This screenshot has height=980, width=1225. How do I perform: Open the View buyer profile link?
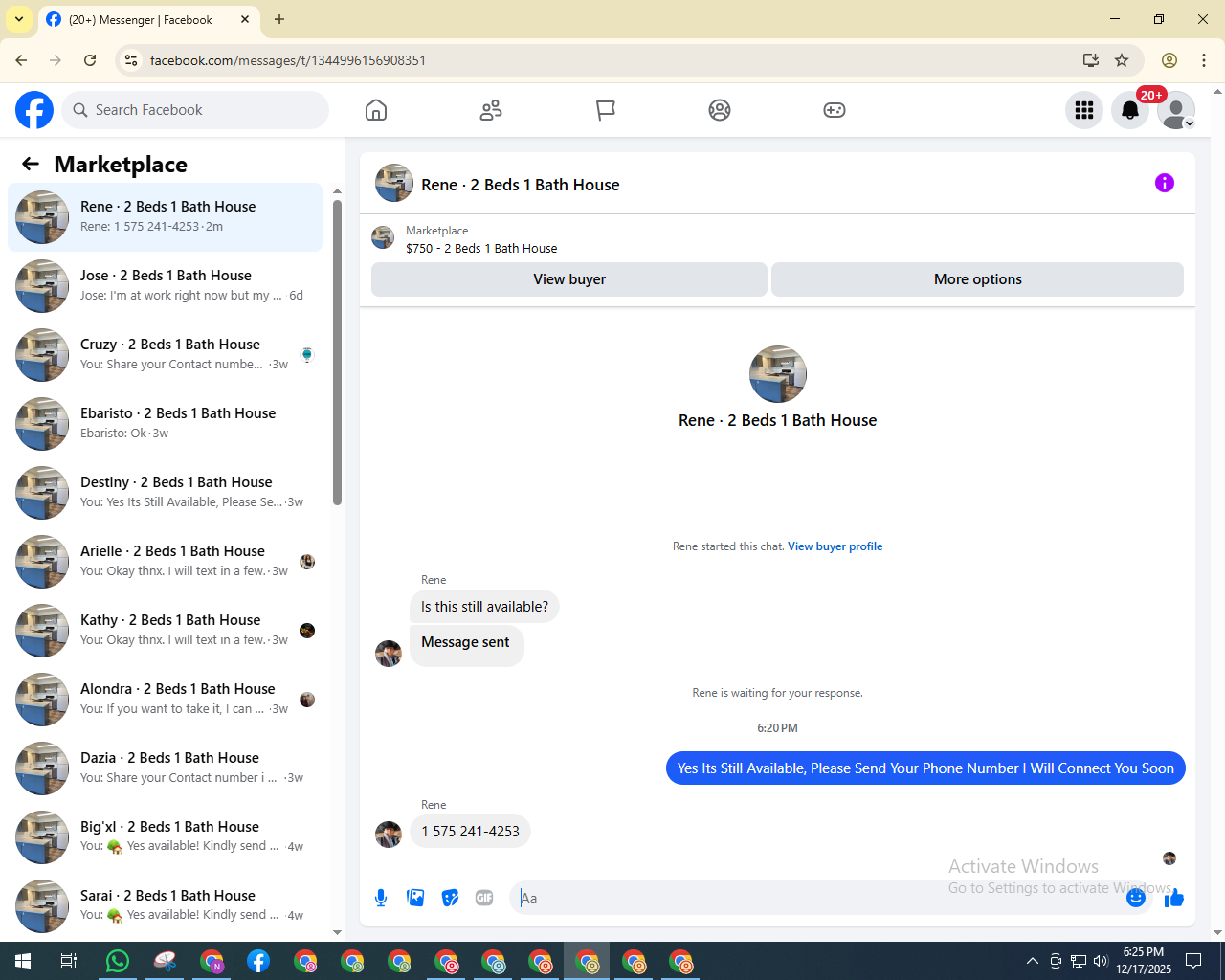click(x=835, y=546)
